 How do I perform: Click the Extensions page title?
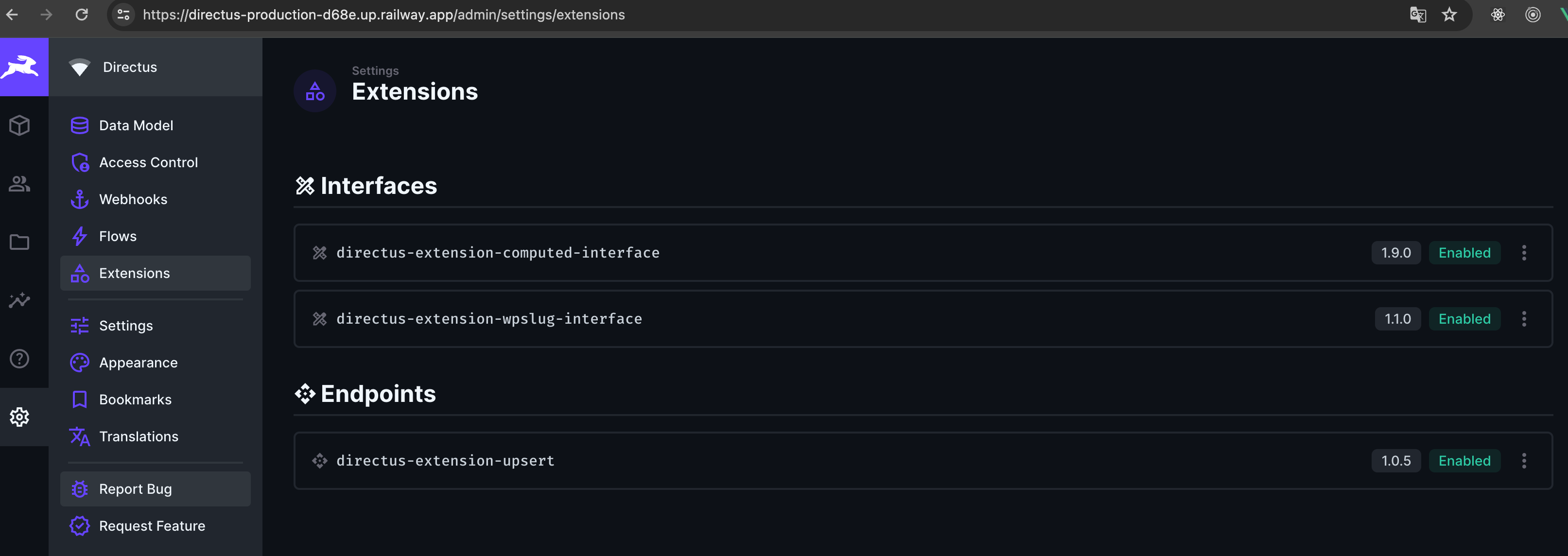pos(415,92)
